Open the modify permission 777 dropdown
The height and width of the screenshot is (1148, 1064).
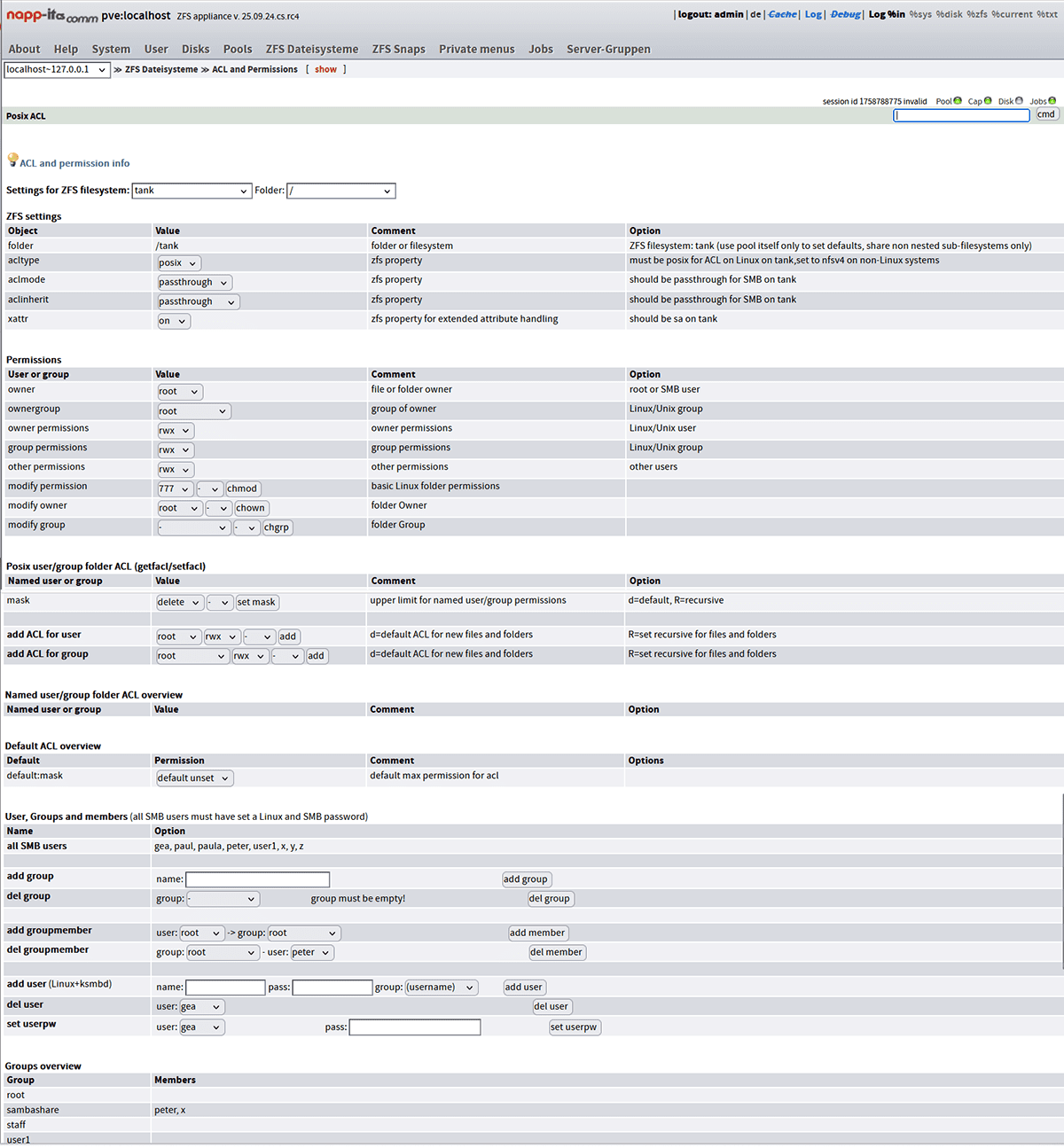point(176,489)
